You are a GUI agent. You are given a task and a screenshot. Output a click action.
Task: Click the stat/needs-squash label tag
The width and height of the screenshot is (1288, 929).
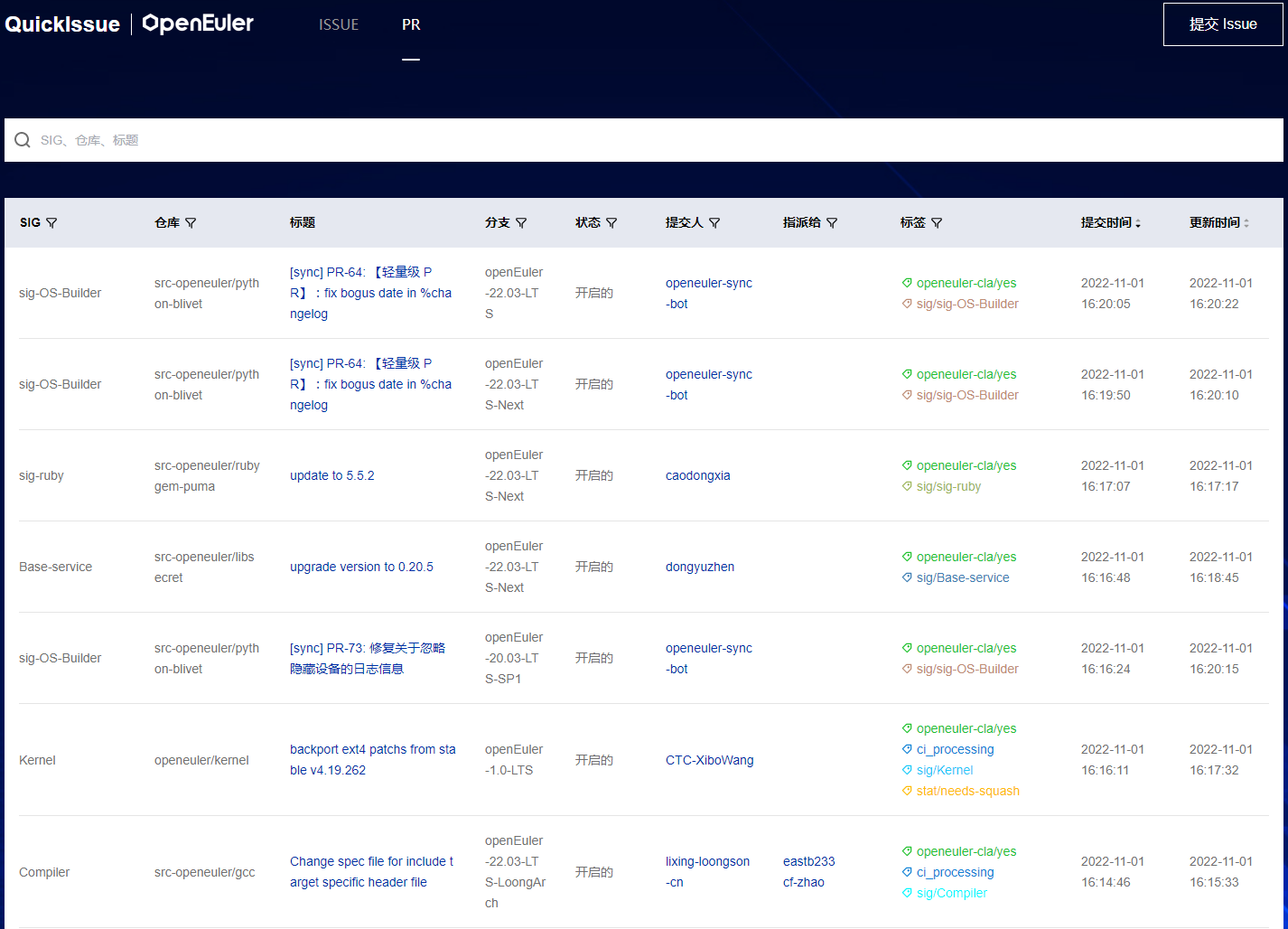pyautogui.click(x=967, y=791)
